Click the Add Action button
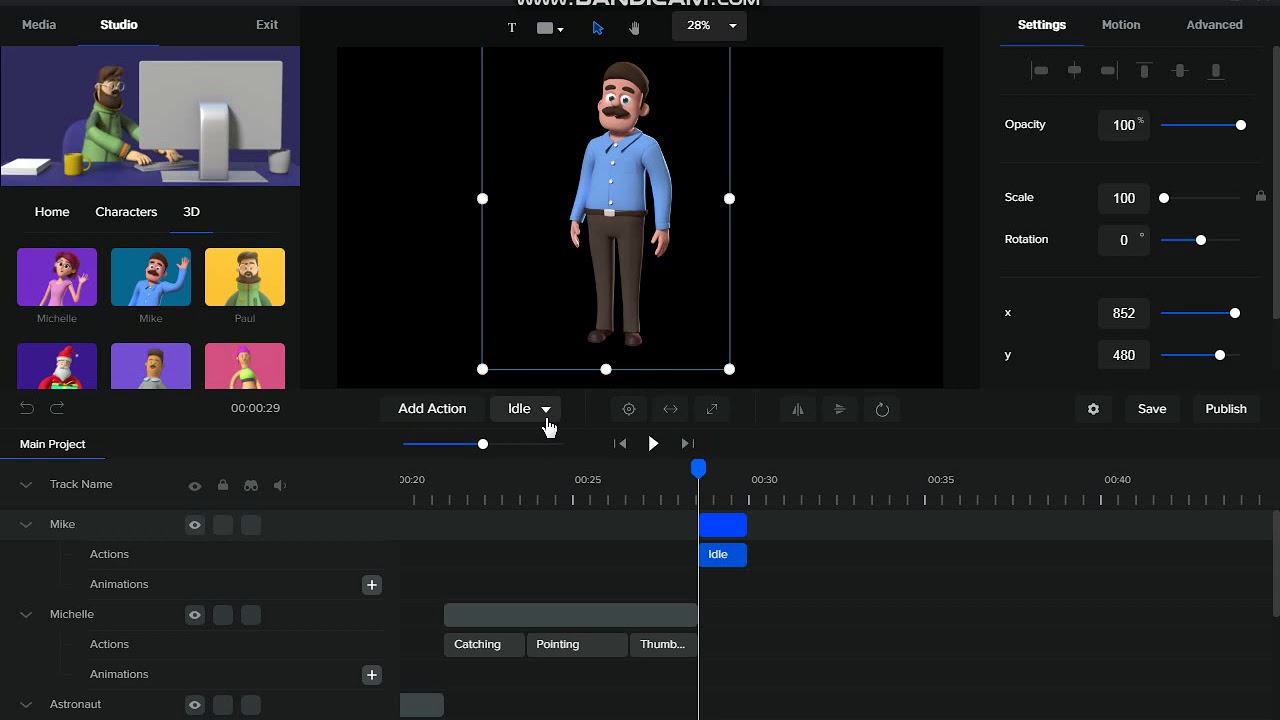 pos(432,409)
